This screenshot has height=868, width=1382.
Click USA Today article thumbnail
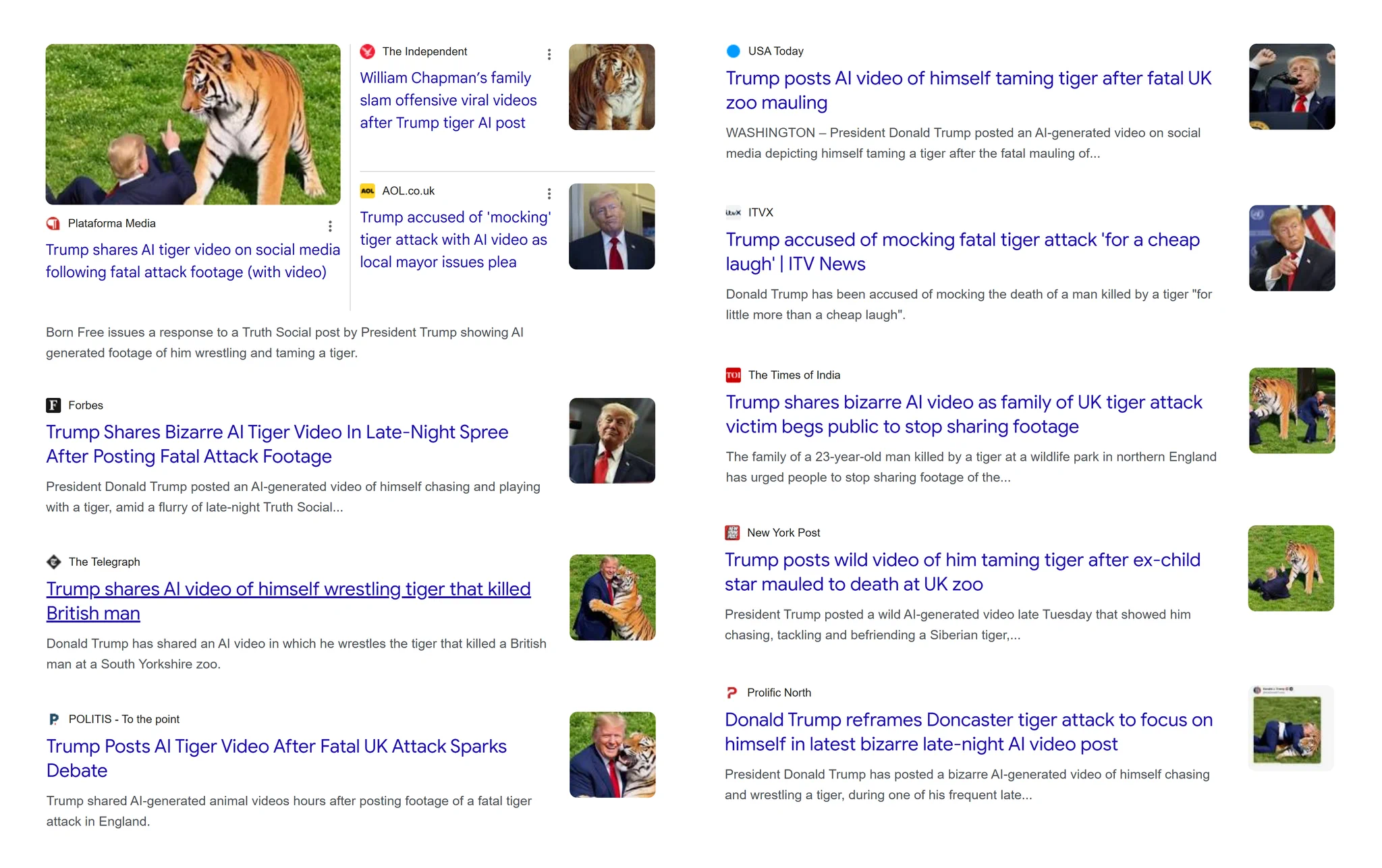pyautogui.click(x=1292, y=86)
